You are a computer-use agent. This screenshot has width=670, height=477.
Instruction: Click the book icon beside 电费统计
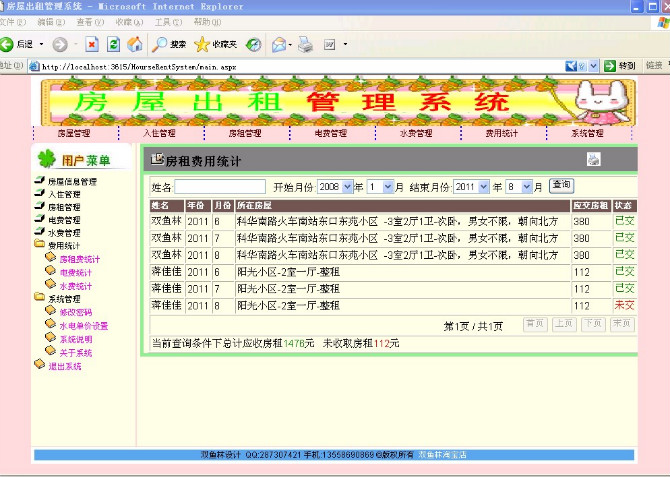(x=50, y=271)
